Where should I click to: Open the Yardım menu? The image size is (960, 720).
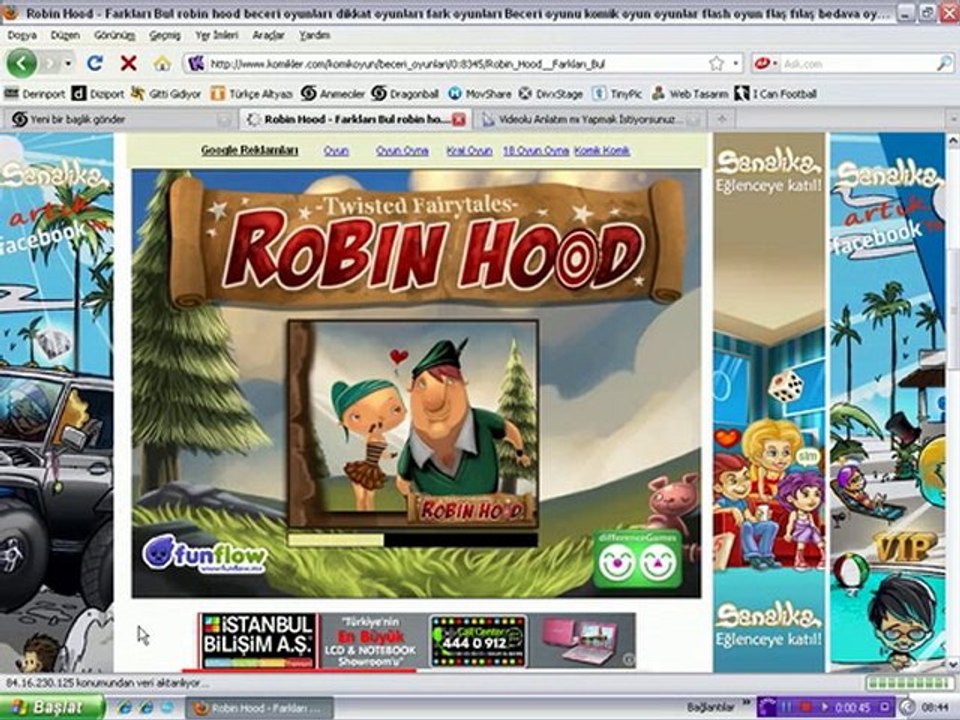[x=315, y=36]
